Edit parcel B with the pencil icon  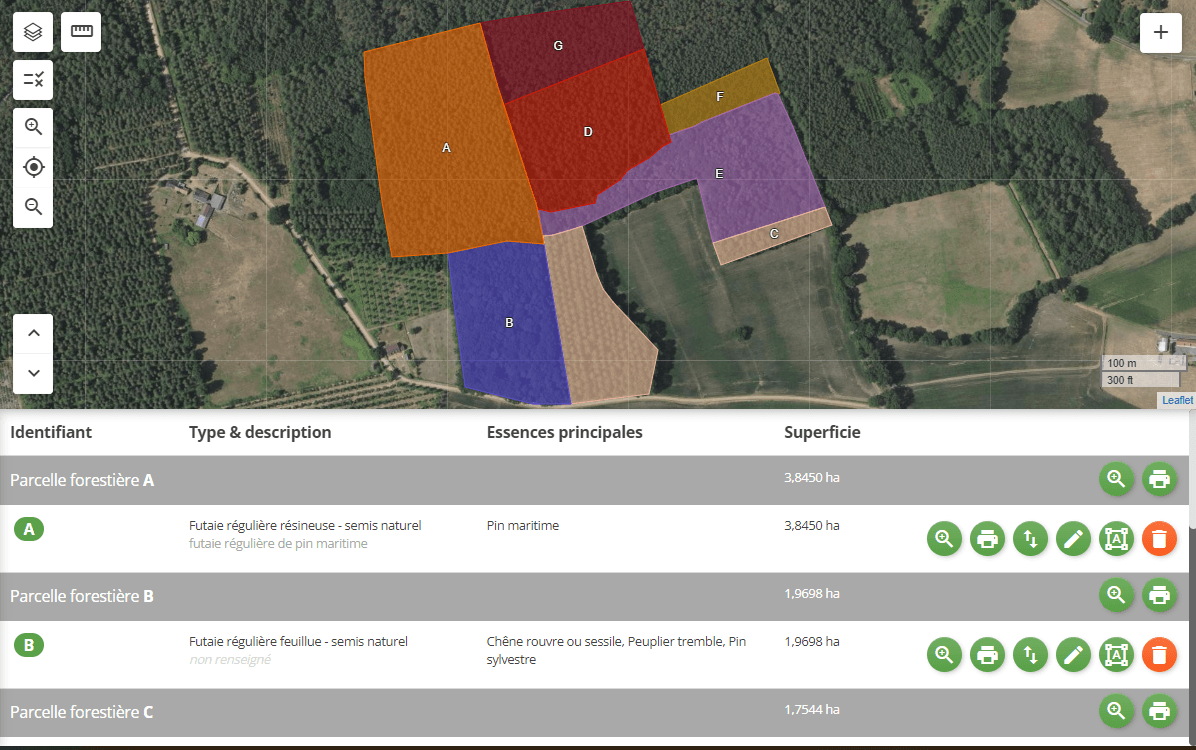[1073, 654]
